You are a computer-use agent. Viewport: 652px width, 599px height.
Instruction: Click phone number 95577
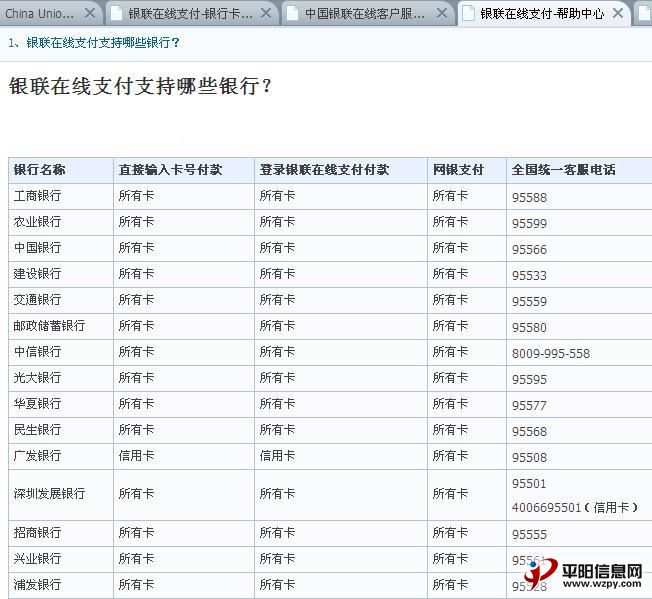[529, 405]
